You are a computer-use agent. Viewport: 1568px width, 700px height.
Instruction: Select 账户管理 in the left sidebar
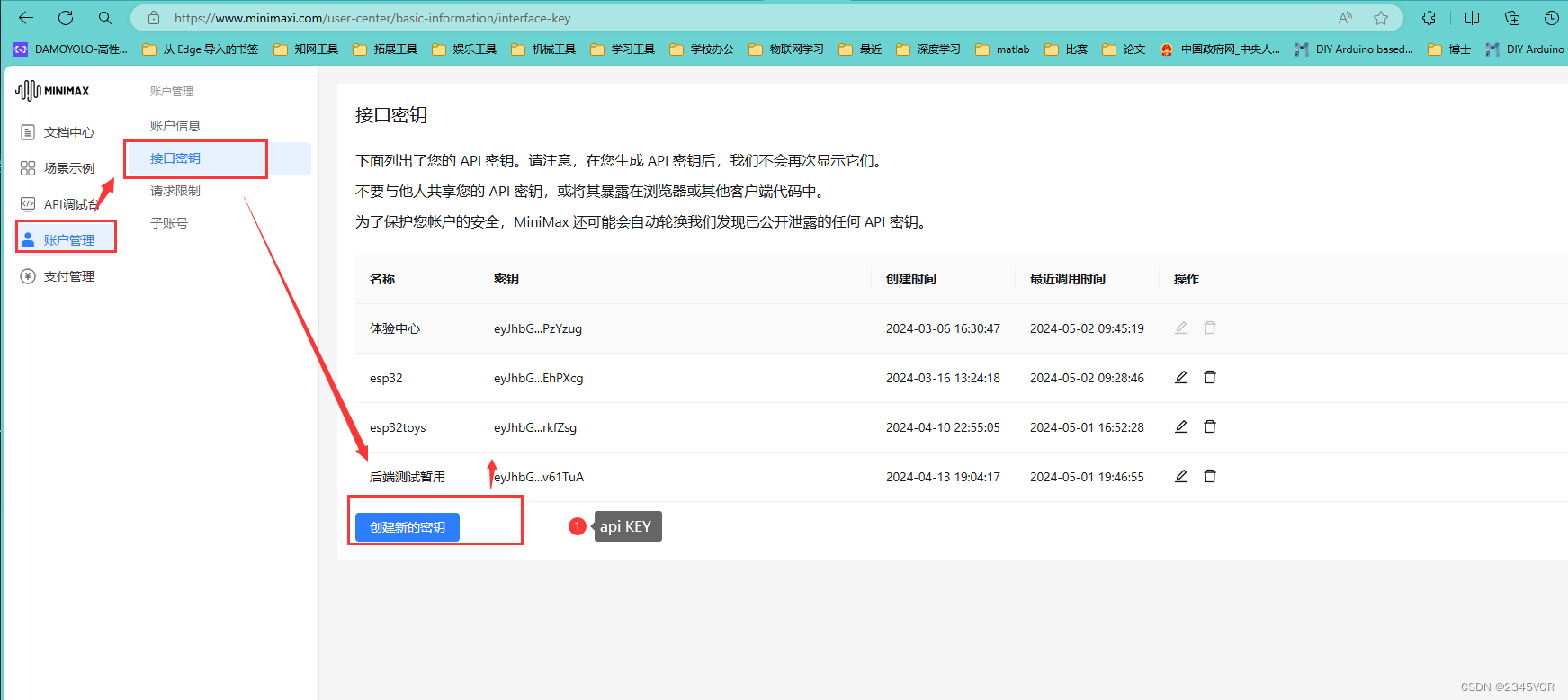pyautogui.click(x=66, y=239)
